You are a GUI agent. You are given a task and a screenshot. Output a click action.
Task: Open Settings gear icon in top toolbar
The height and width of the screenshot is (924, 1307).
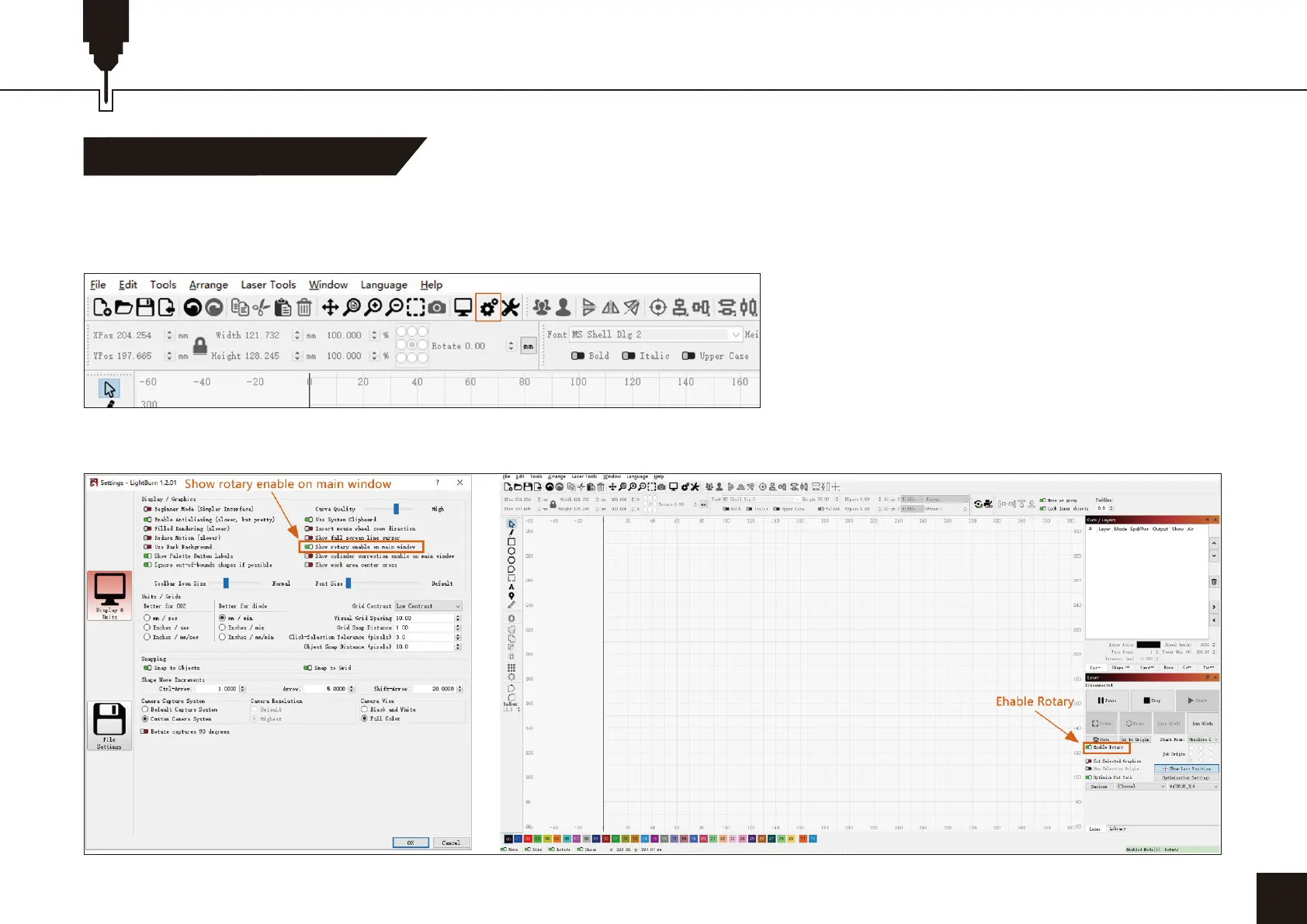coord(488,307)
